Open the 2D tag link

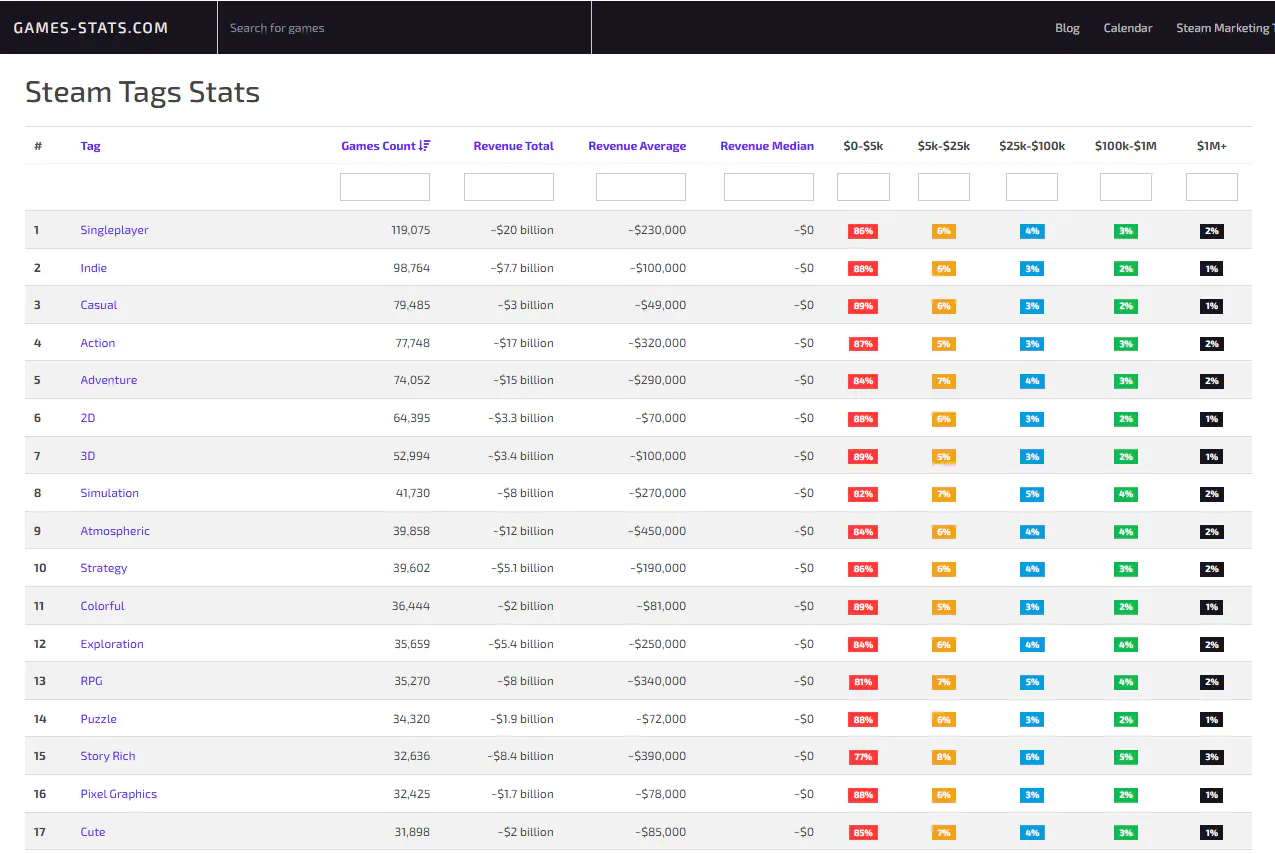click(x=88, y=418)
